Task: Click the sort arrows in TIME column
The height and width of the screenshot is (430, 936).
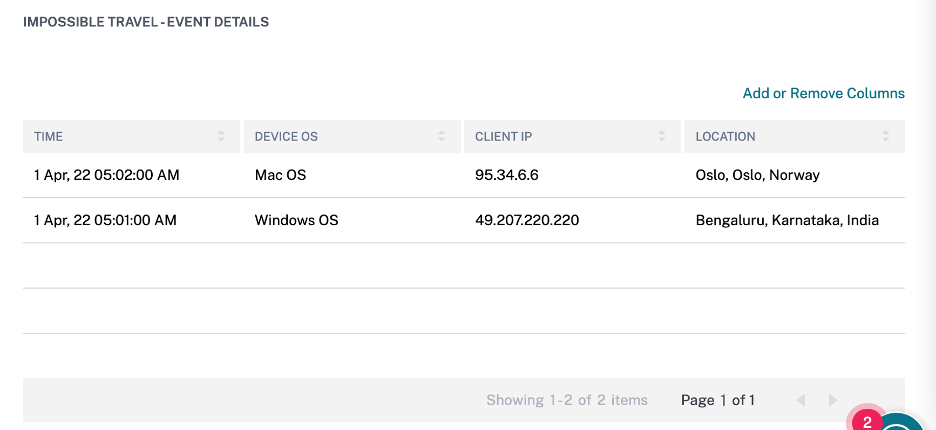Action: point(221,136)
